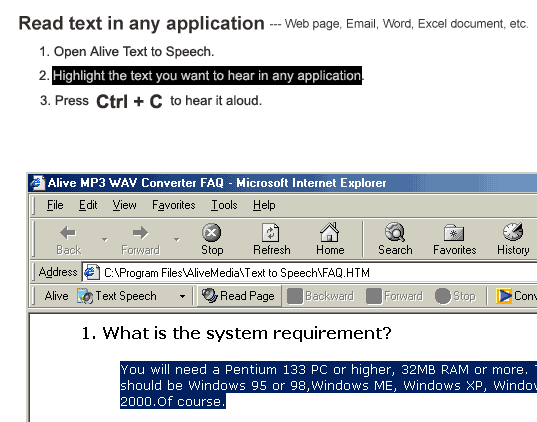Click the Alive label on the Alive toolbar
Screen dimensions: 537x422
coord(56,296)
